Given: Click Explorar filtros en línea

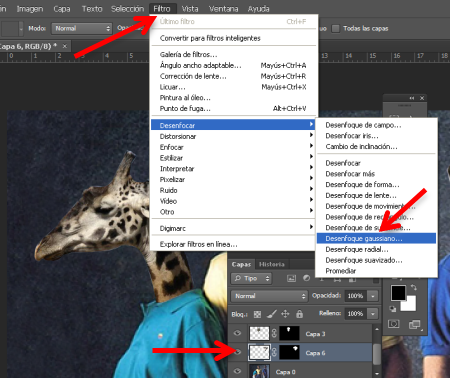Looking at the screenshot, I should [x=234, y=244].
